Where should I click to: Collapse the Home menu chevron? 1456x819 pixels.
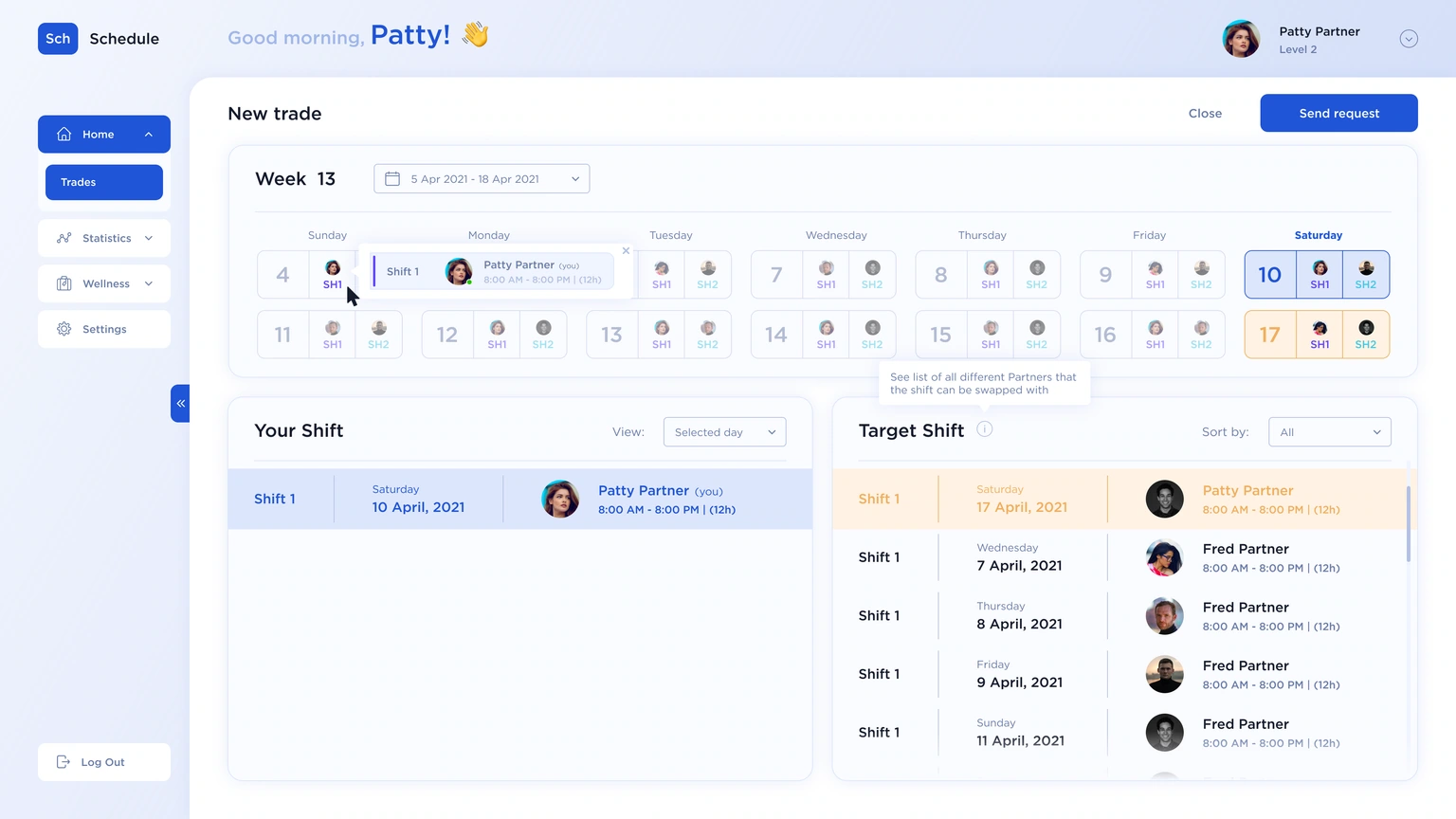149,135
